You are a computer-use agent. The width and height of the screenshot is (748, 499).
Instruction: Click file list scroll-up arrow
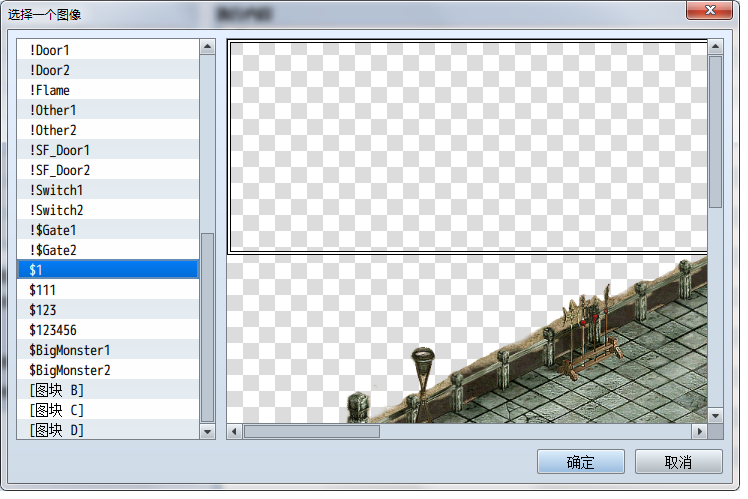pyautogui.click(x=208, y=47)
